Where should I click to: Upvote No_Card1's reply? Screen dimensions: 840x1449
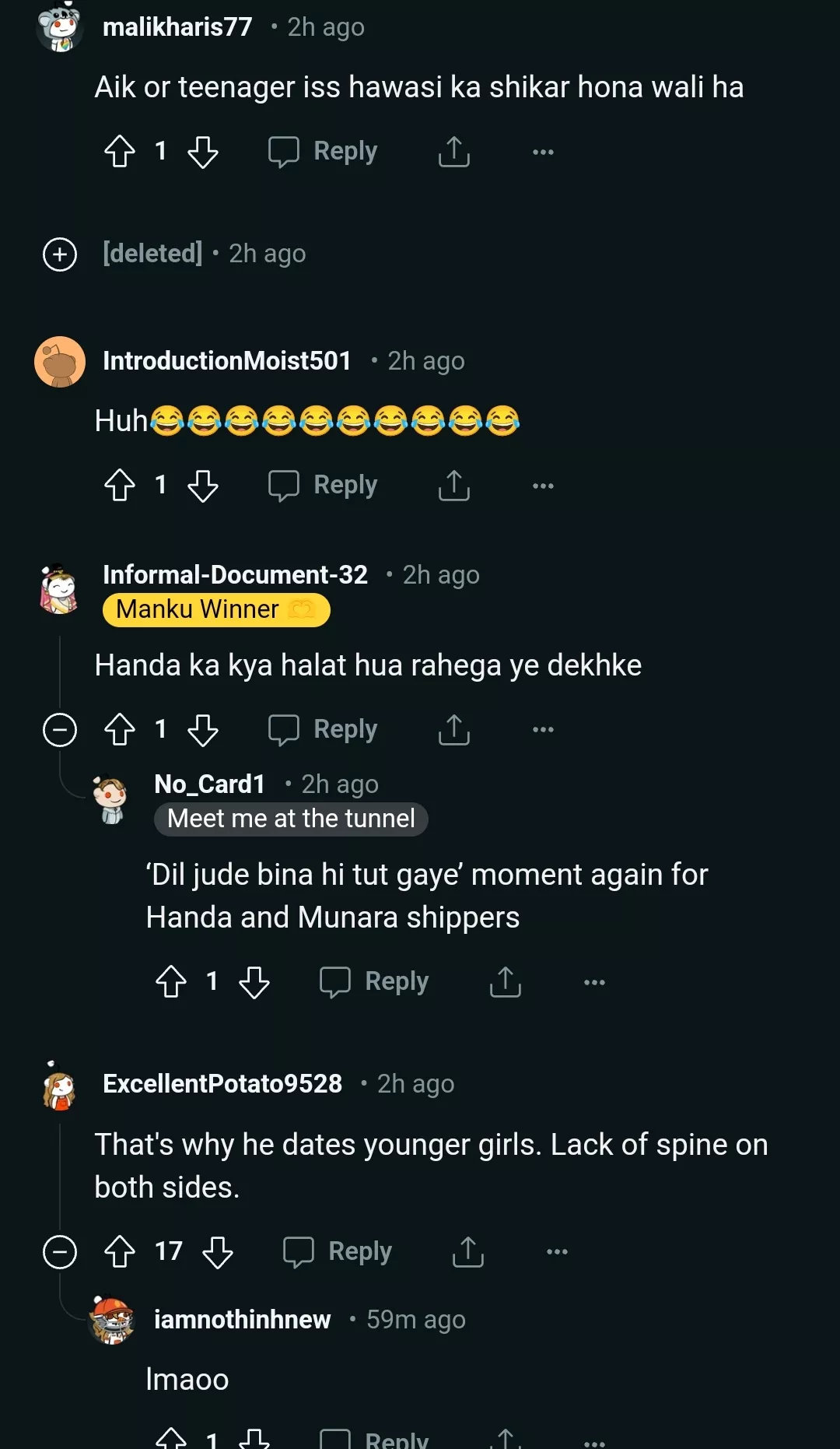(x=171, y=982)
